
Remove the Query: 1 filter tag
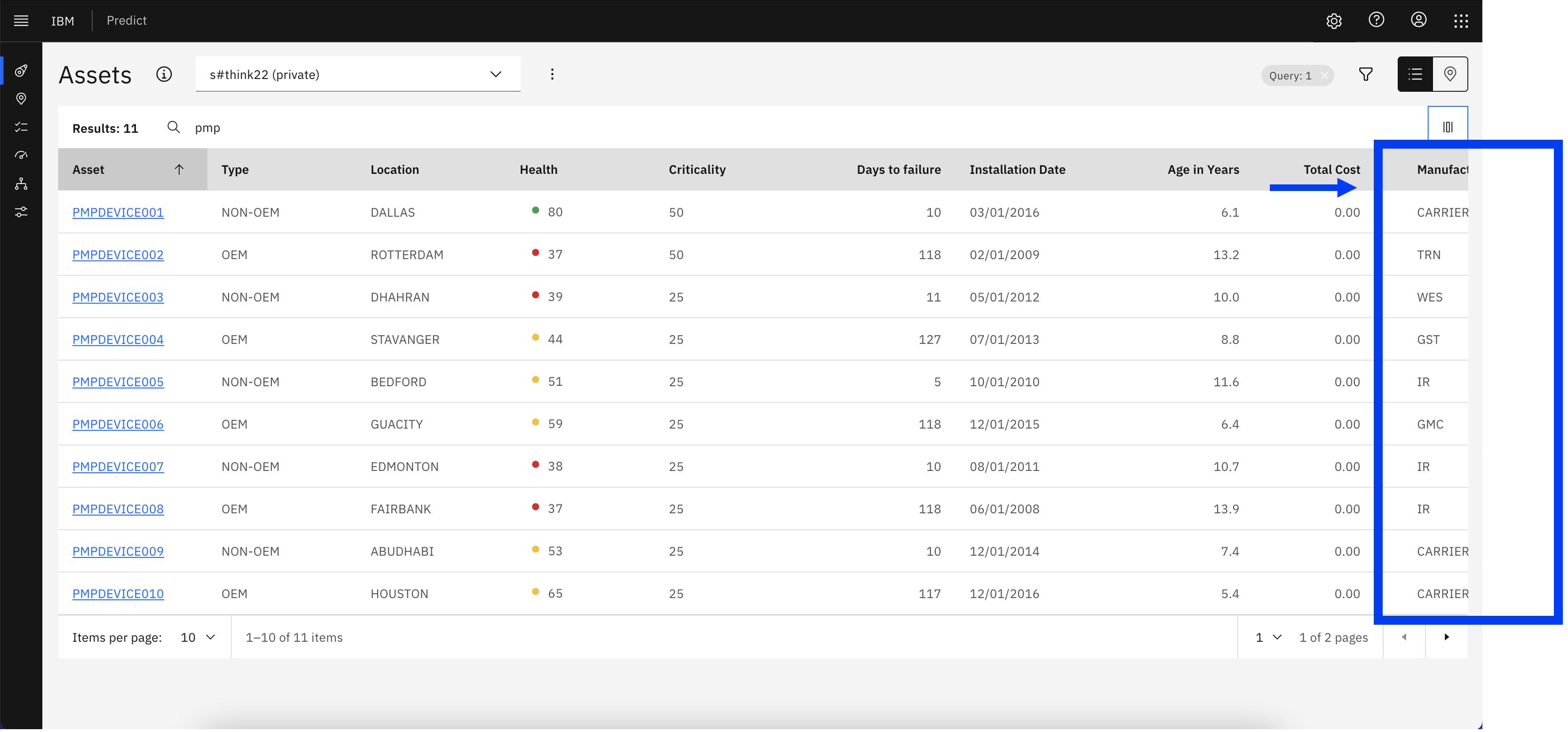1324,76
